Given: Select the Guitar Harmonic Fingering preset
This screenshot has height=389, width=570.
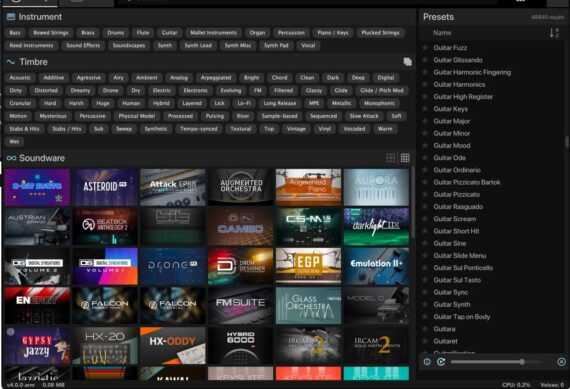Looking at the screenshot, I should click(x=472, y=72).
